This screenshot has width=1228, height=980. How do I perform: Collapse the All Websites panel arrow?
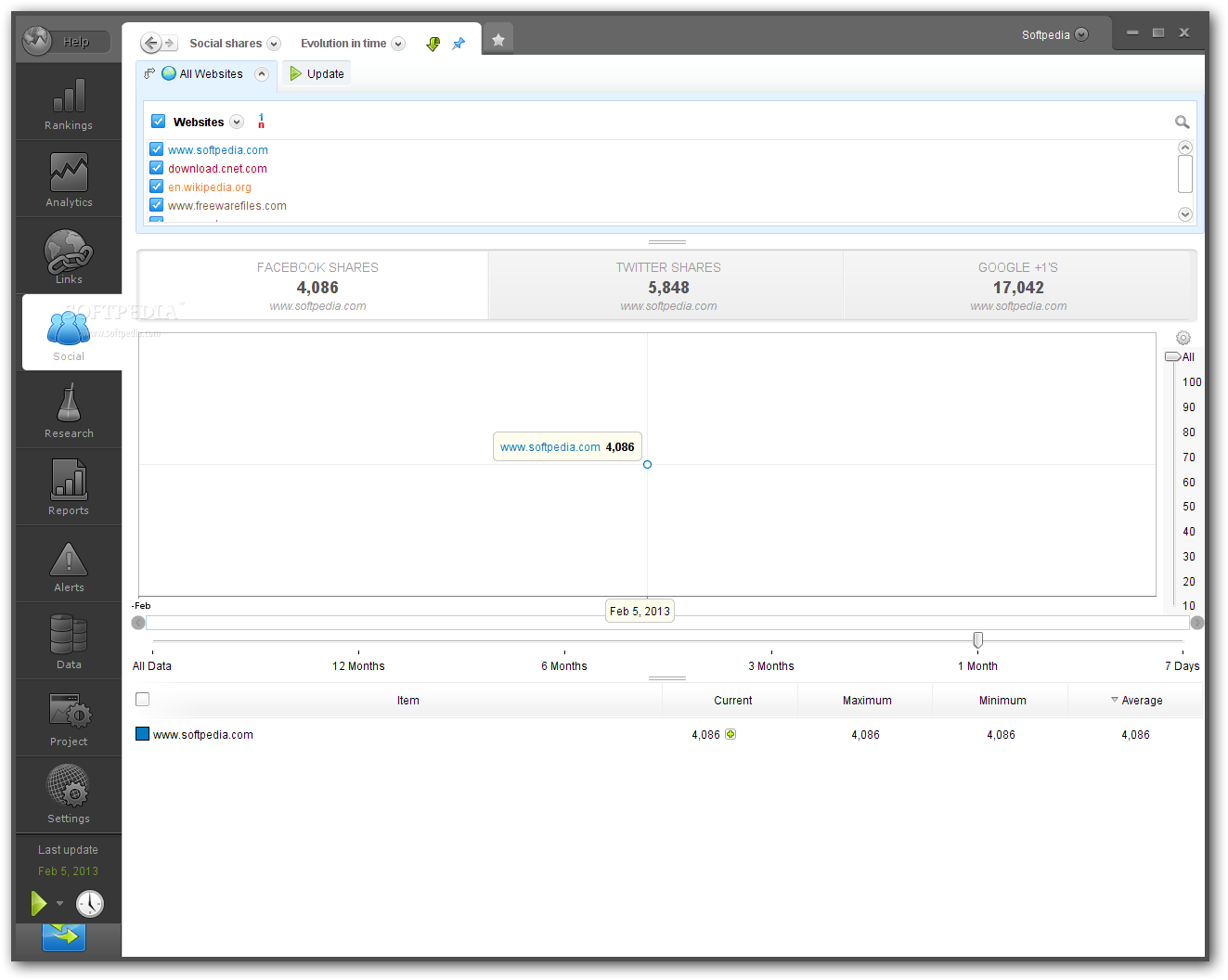coord(262,74)
